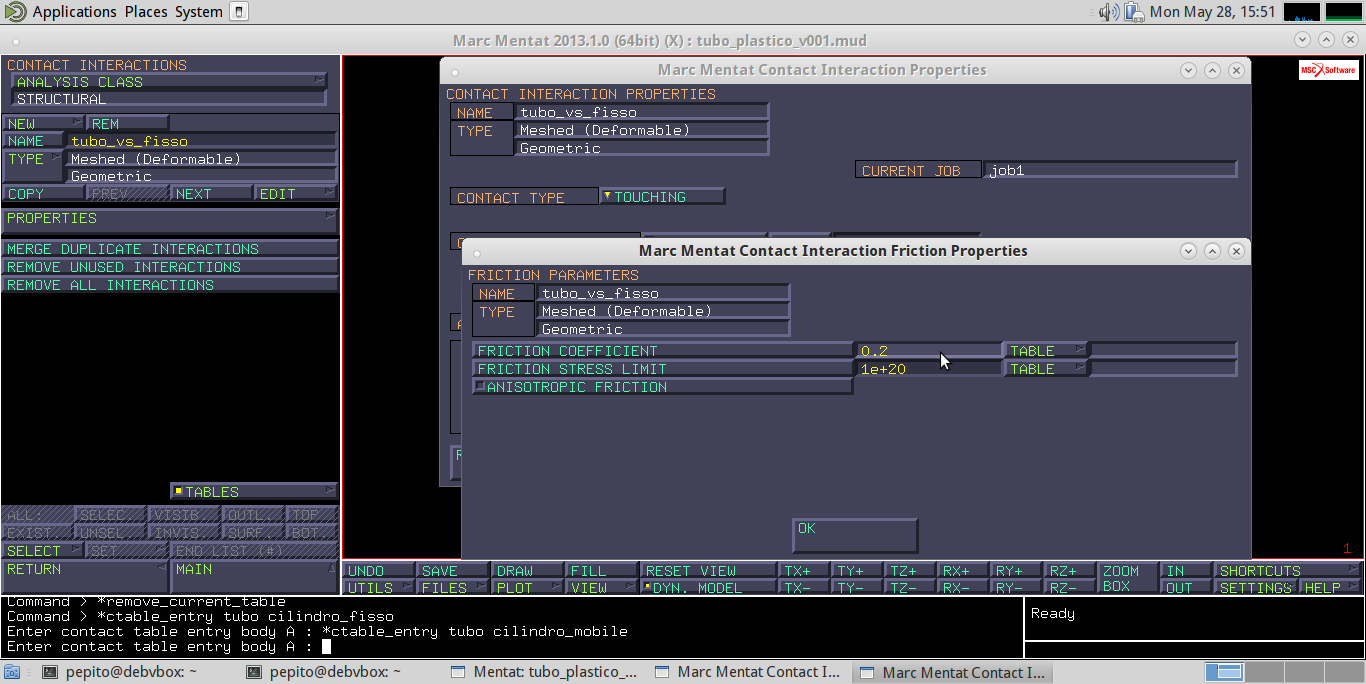Click SETTINGS button

point(1256,588)
